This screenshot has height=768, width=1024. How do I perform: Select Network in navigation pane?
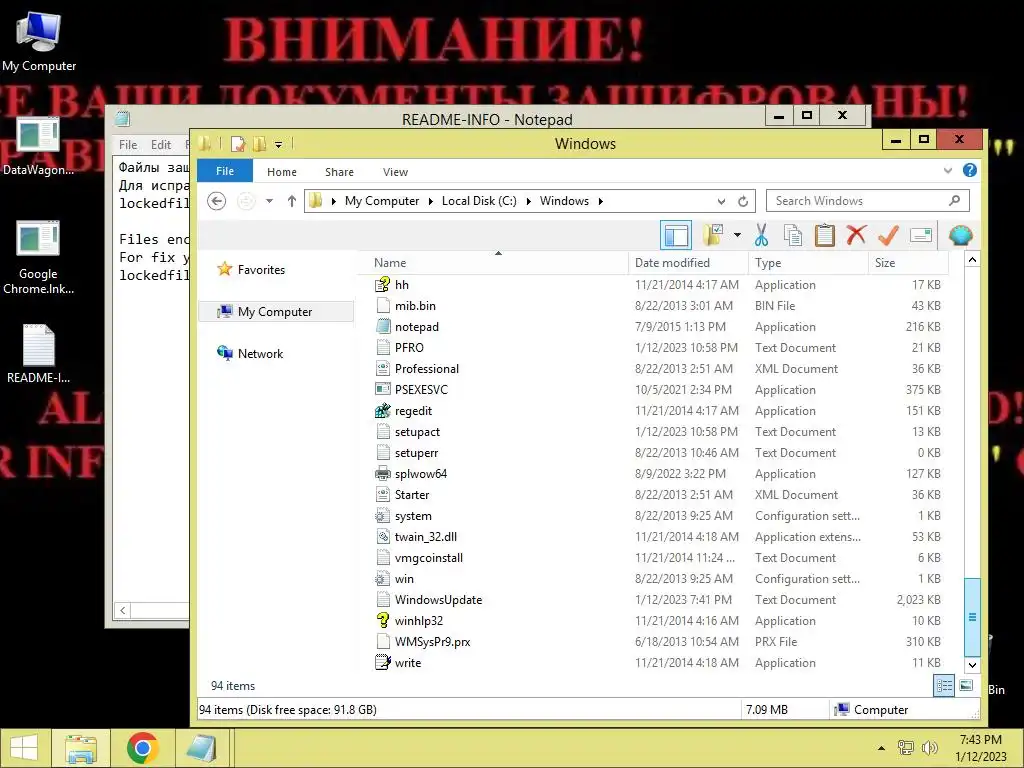pos(260,354)
